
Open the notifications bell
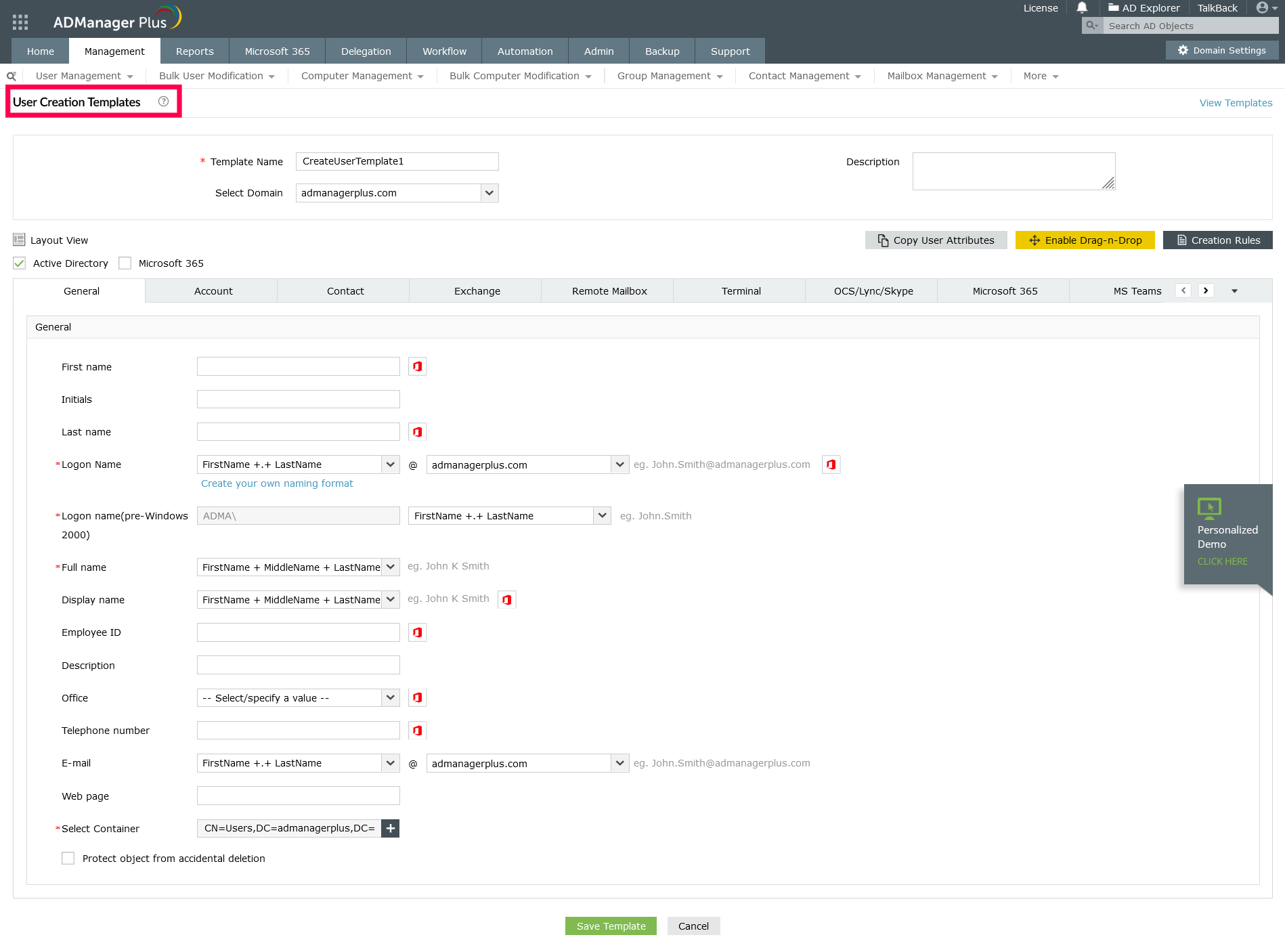(1082, 8)
